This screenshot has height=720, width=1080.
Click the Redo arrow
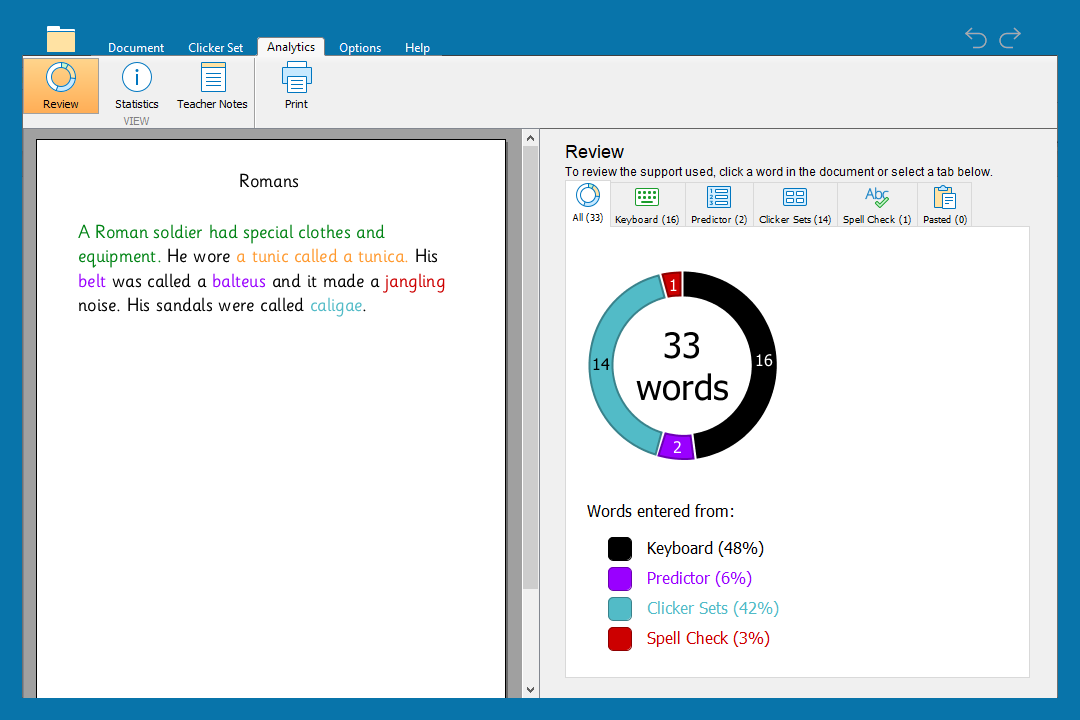(1010, 38)
